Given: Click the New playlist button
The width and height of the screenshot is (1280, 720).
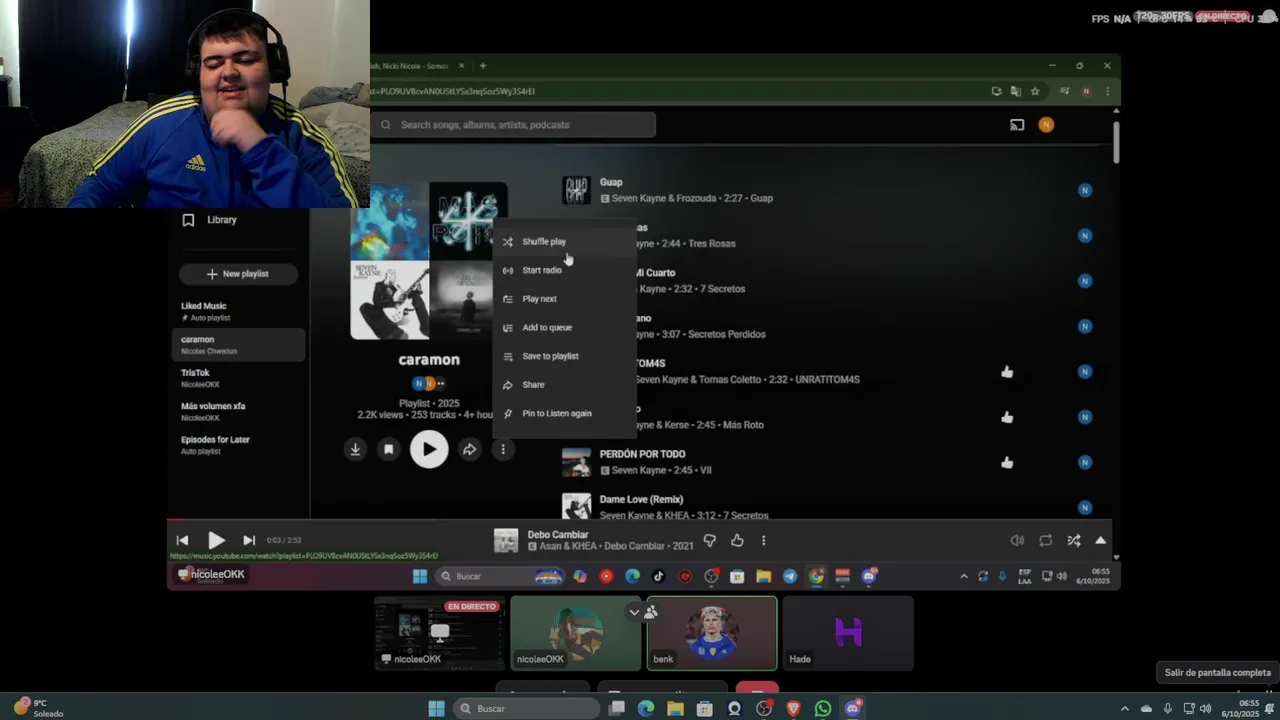Looking at the screenshot, I should pos(238,274).
